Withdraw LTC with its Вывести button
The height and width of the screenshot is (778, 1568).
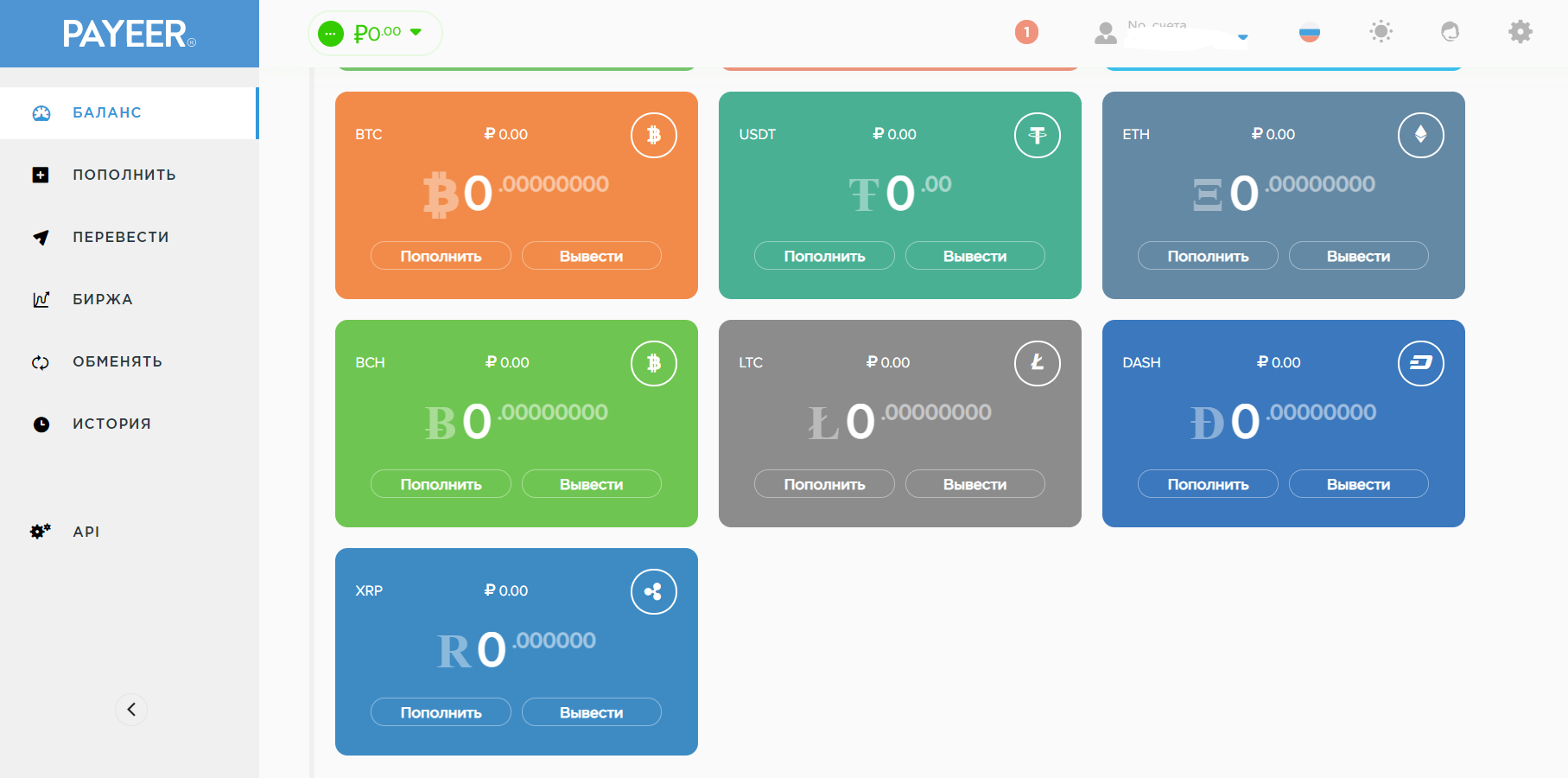pos(975,484)
